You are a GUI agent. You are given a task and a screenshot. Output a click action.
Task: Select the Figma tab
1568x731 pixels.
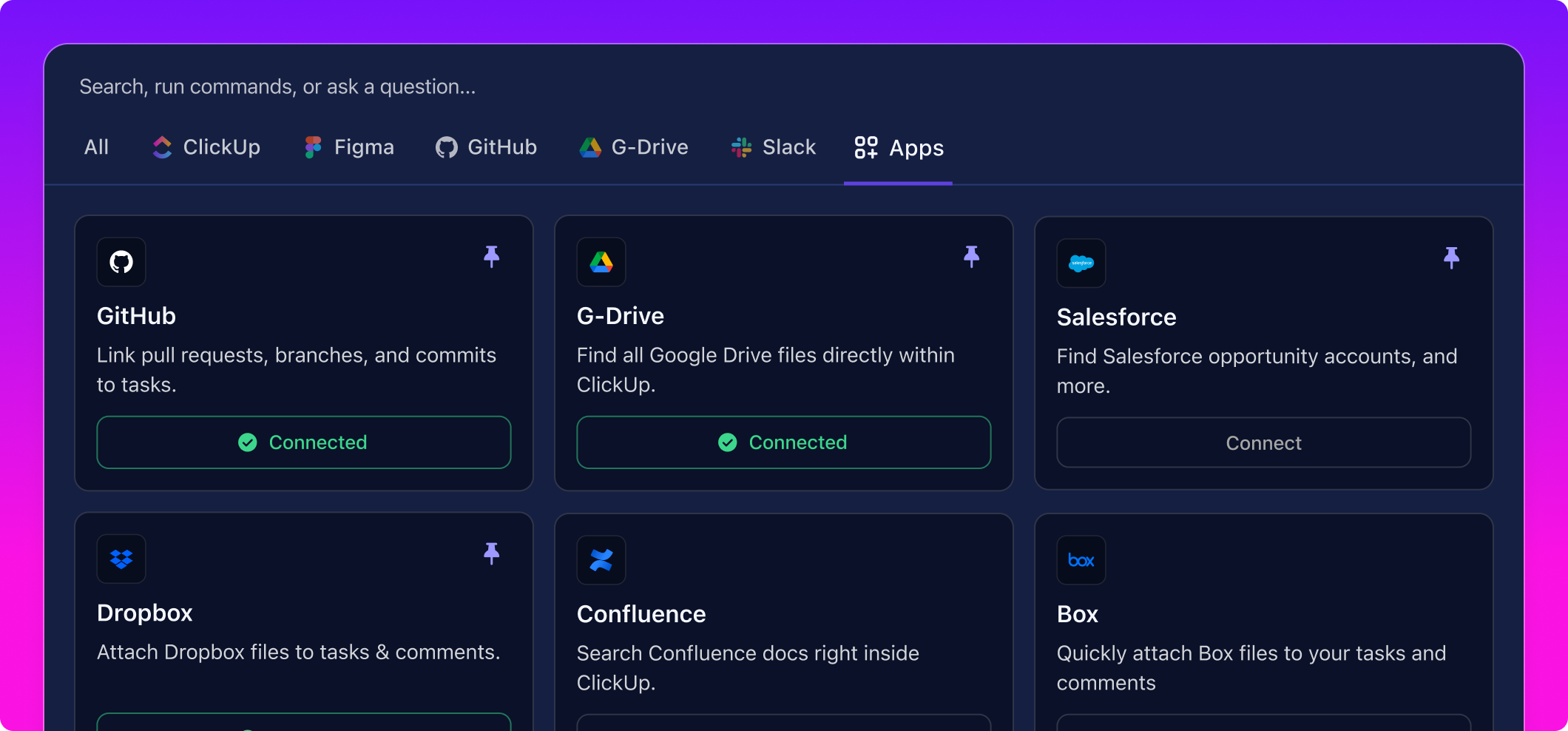[349, 147]
